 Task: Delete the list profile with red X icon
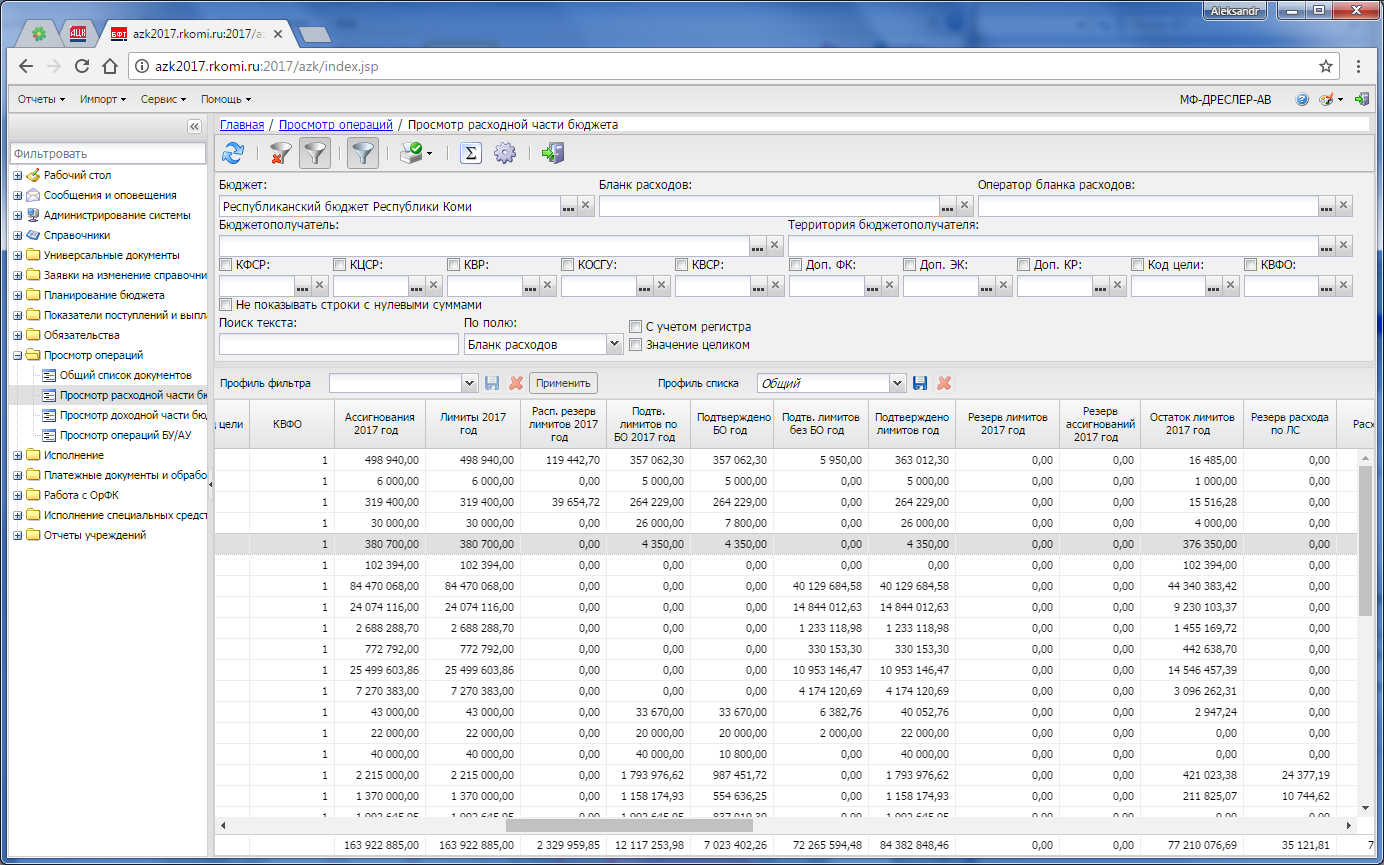click(x=943, y=383)
